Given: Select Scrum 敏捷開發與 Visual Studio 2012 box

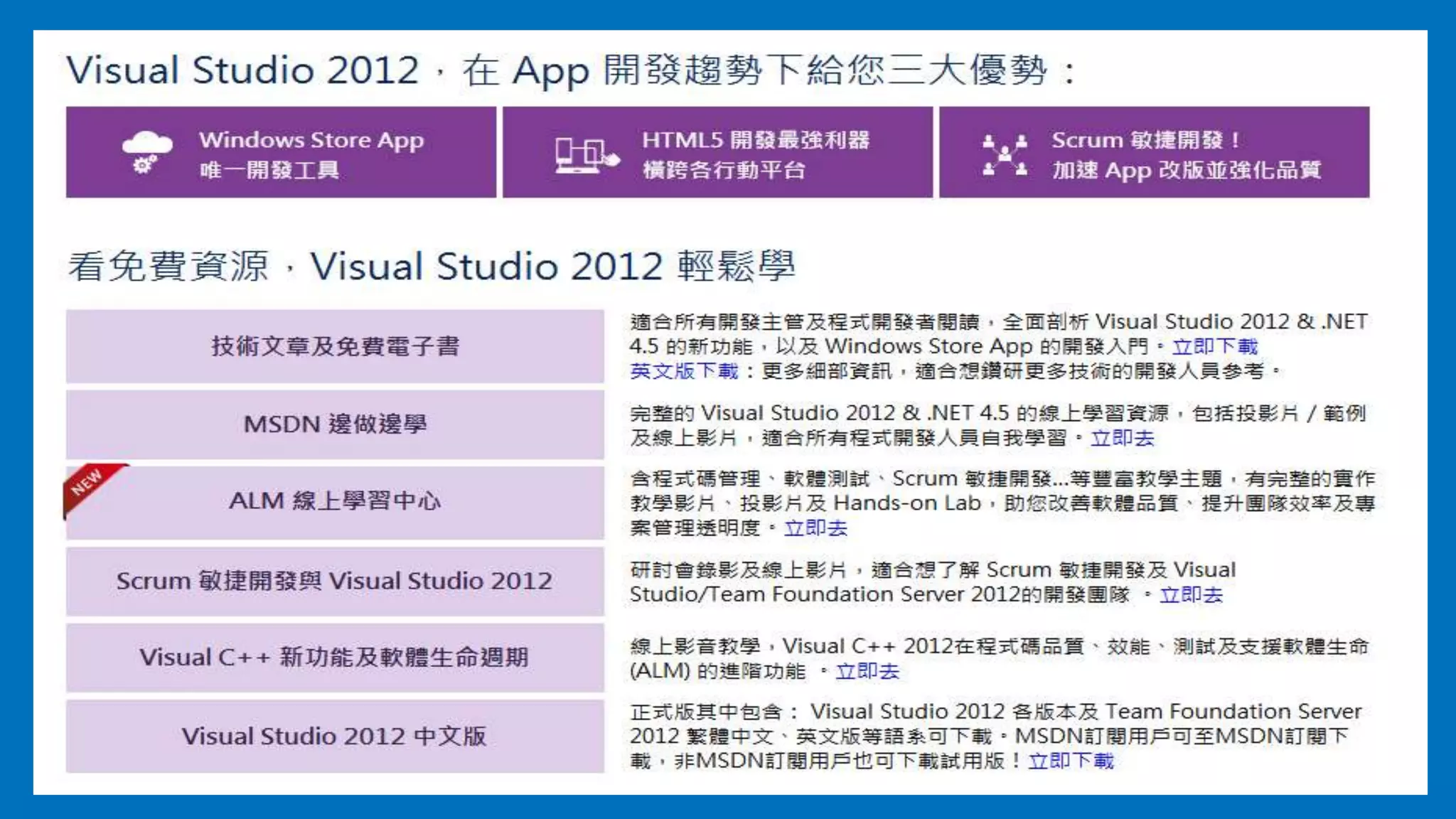Looking at the screenshot, I should 335,581.
